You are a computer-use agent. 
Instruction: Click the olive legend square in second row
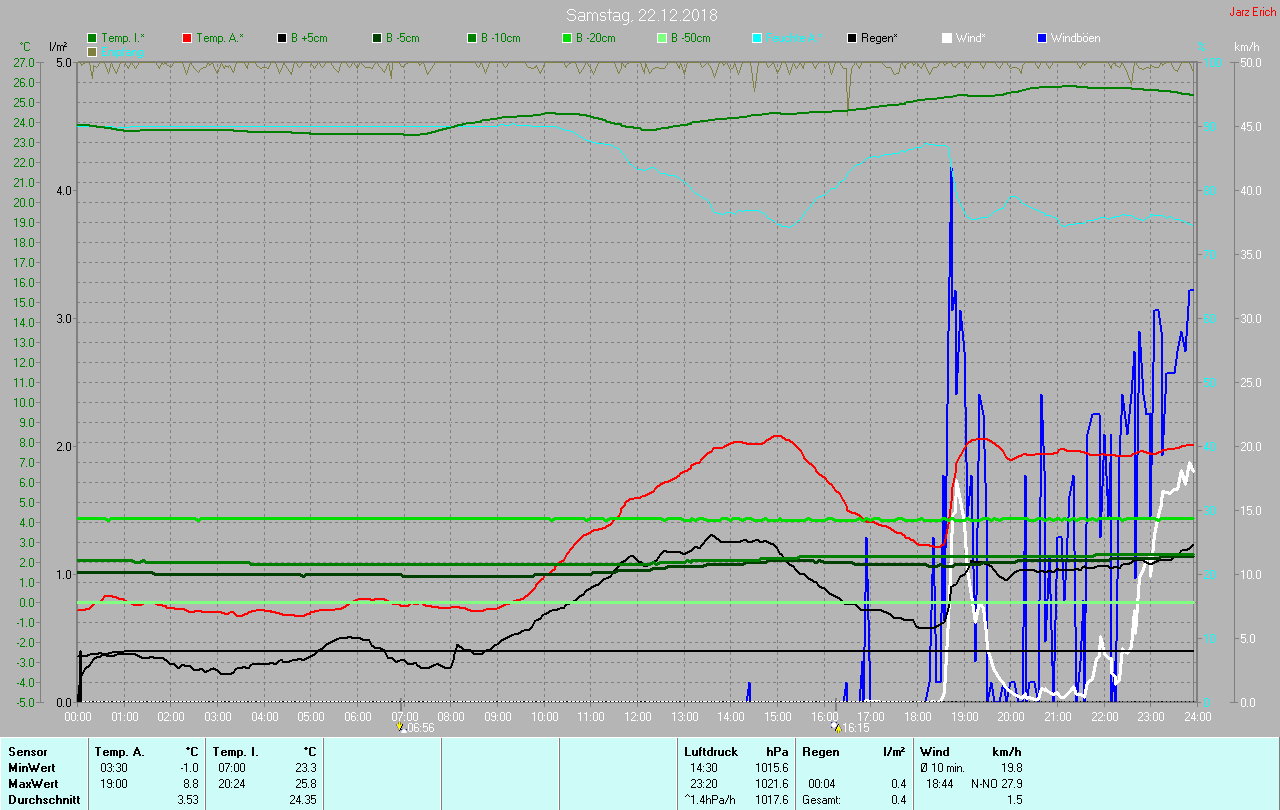click(x=93, y=51)
